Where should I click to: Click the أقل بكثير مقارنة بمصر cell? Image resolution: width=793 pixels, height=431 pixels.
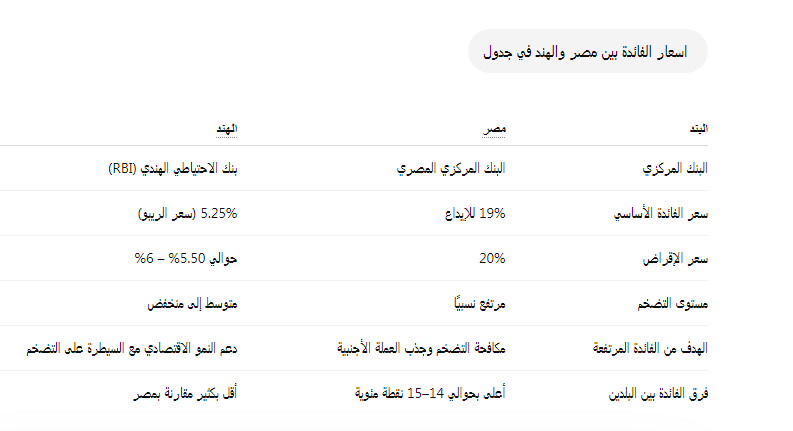(x=185, y=393)
